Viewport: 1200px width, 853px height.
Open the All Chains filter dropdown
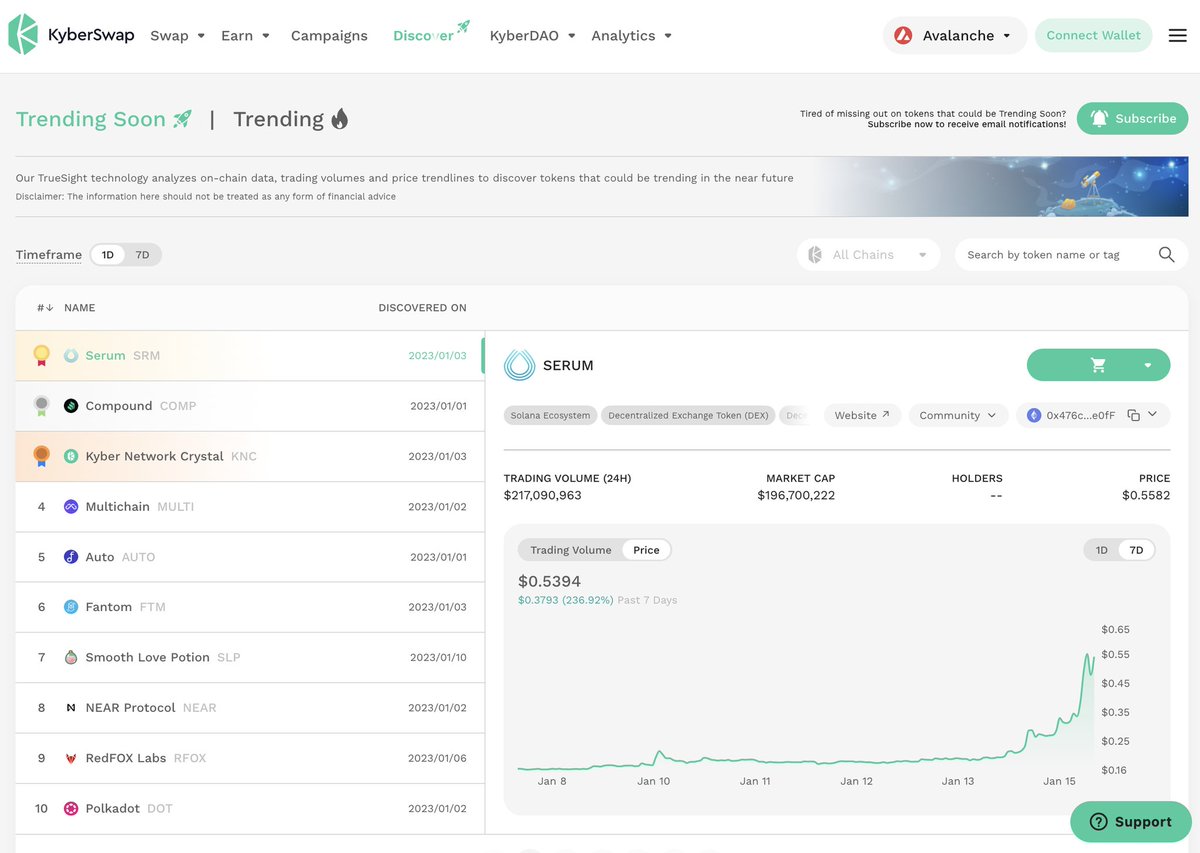[869, 254]
